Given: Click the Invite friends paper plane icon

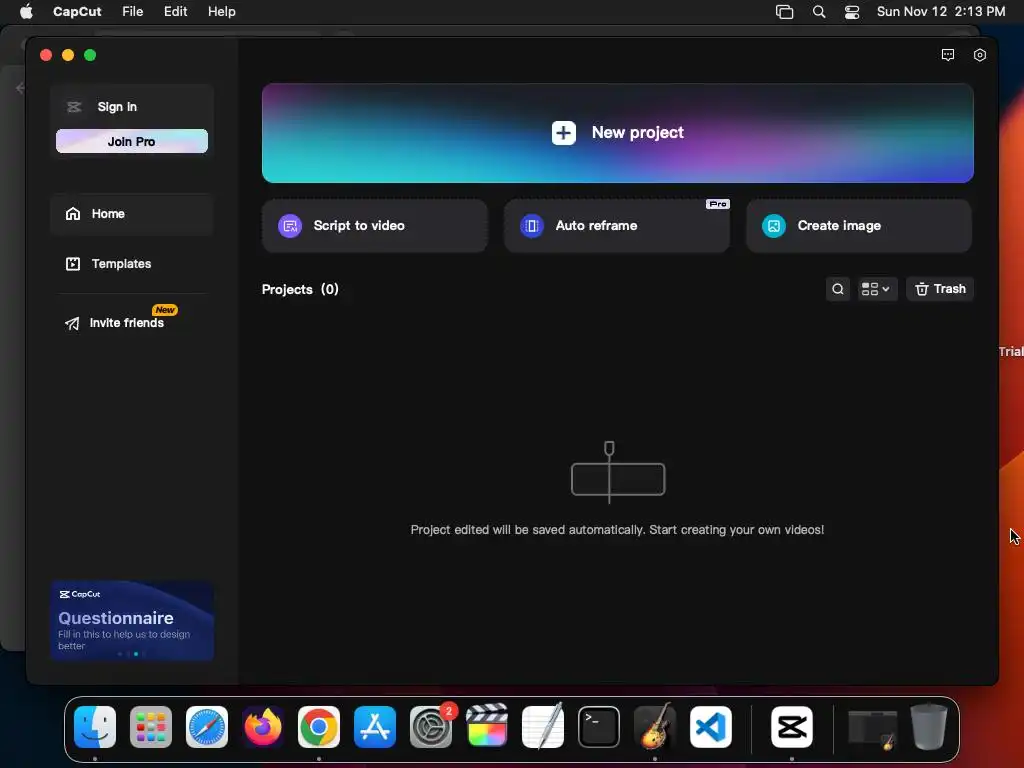Looking at the screenshot, I should (x=72, y=323).
